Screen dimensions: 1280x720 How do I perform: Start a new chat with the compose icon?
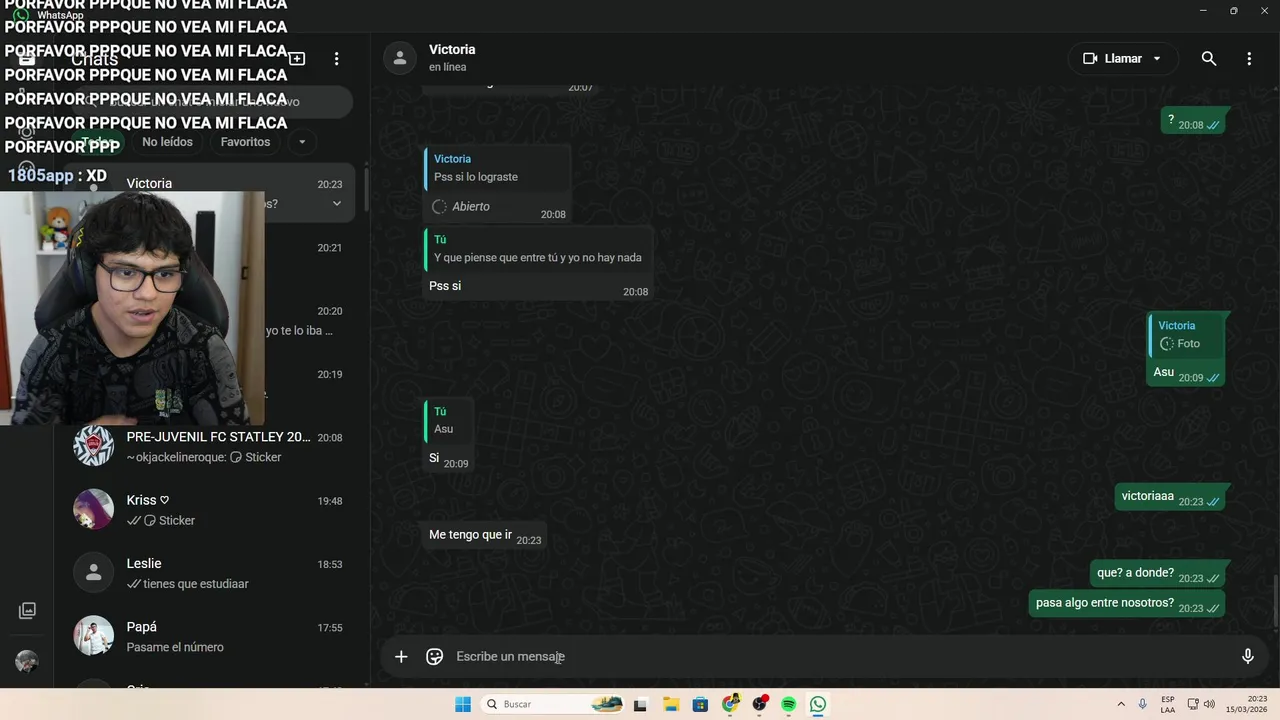(x=297, y=59)
